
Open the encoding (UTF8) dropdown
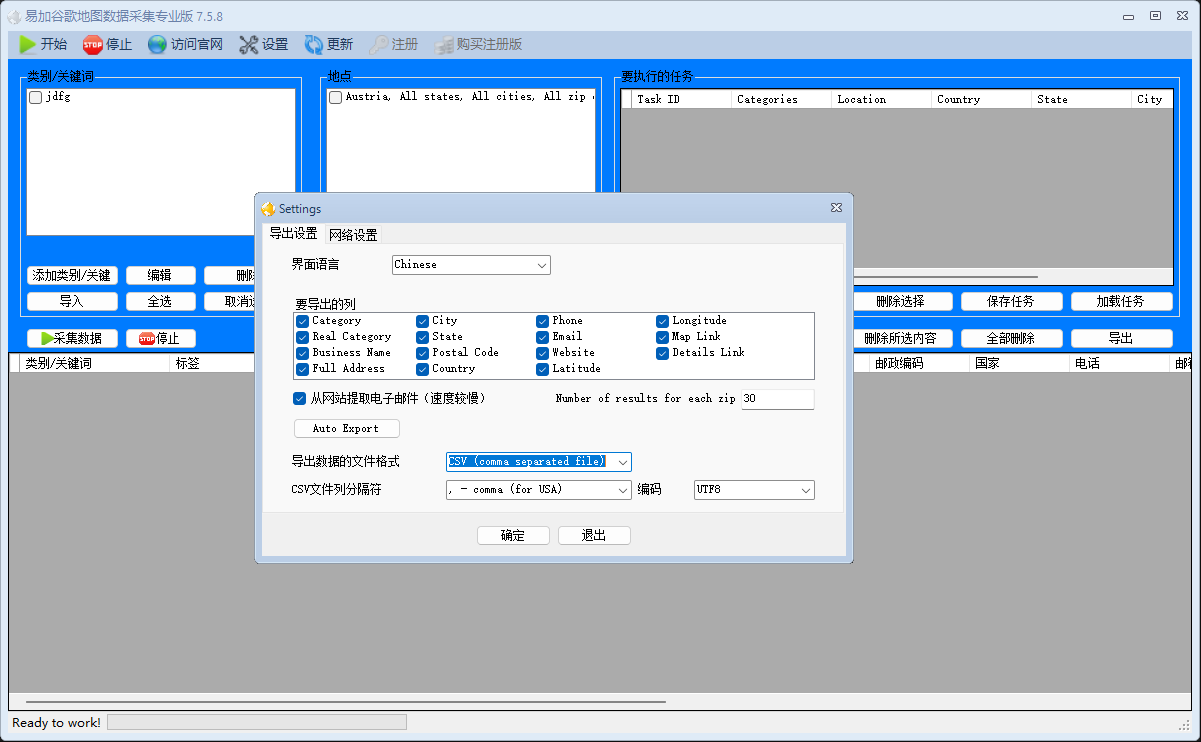point(754,490)
